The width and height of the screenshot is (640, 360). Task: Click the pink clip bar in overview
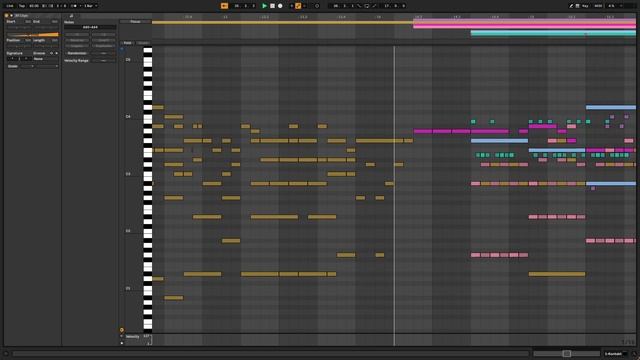[524, 27]
